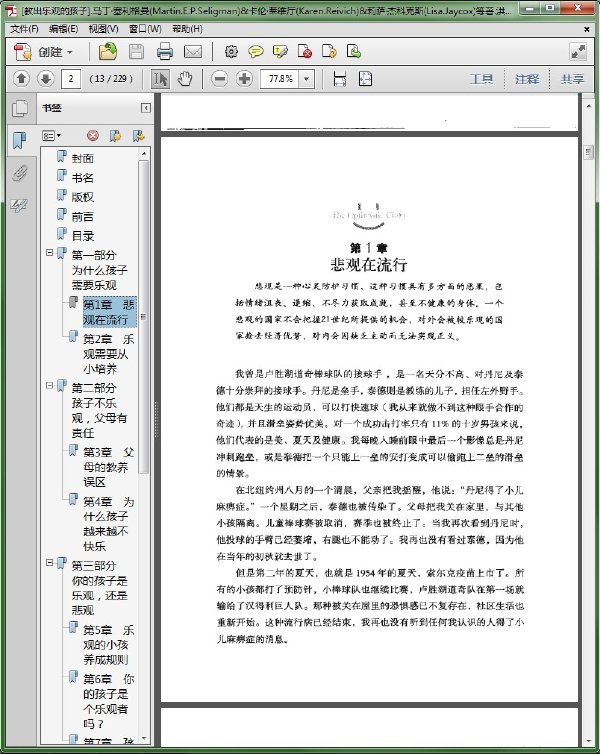Image resolution: width=600 pixels, height=754 pixels.
Task: Click the 77.8% zoom level field
Action: pos(280,78)
